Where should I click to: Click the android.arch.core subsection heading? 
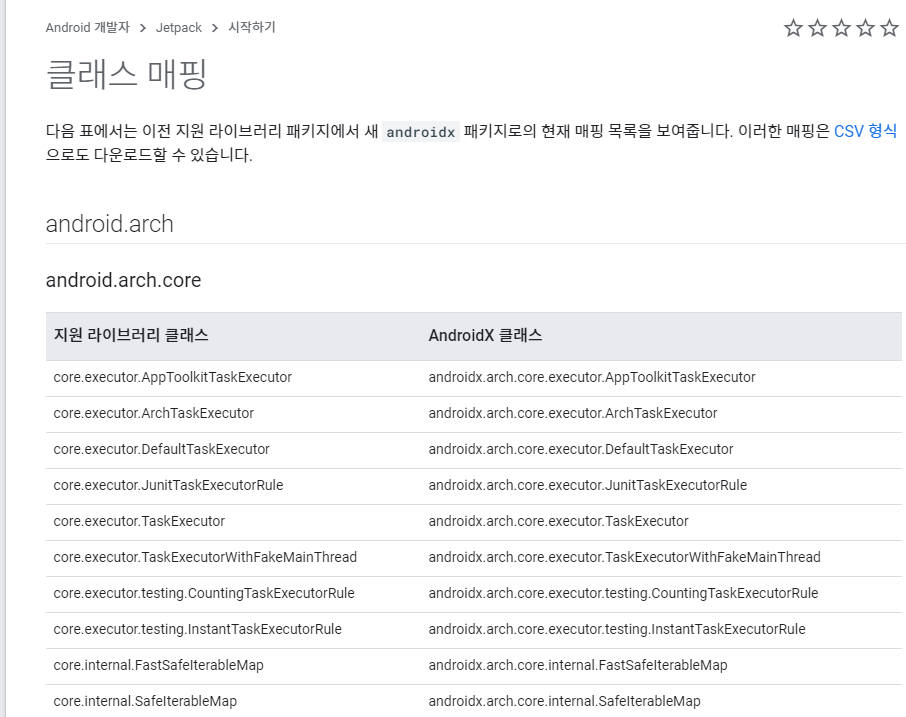[124, 280]
